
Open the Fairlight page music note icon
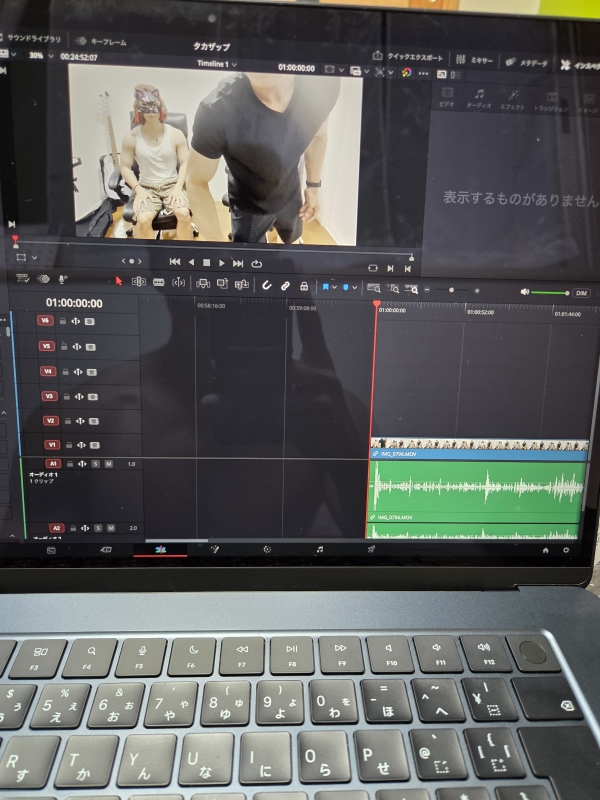[319, 549]
